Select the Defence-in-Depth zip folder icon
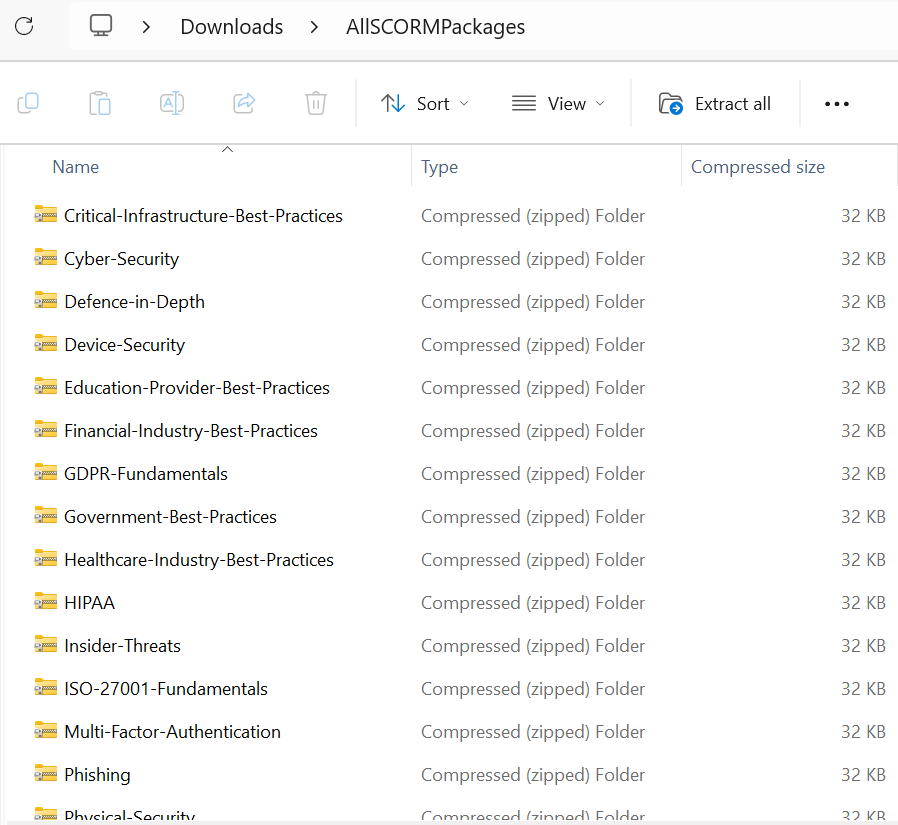The image size is (898, 825). tap(46, 301)
